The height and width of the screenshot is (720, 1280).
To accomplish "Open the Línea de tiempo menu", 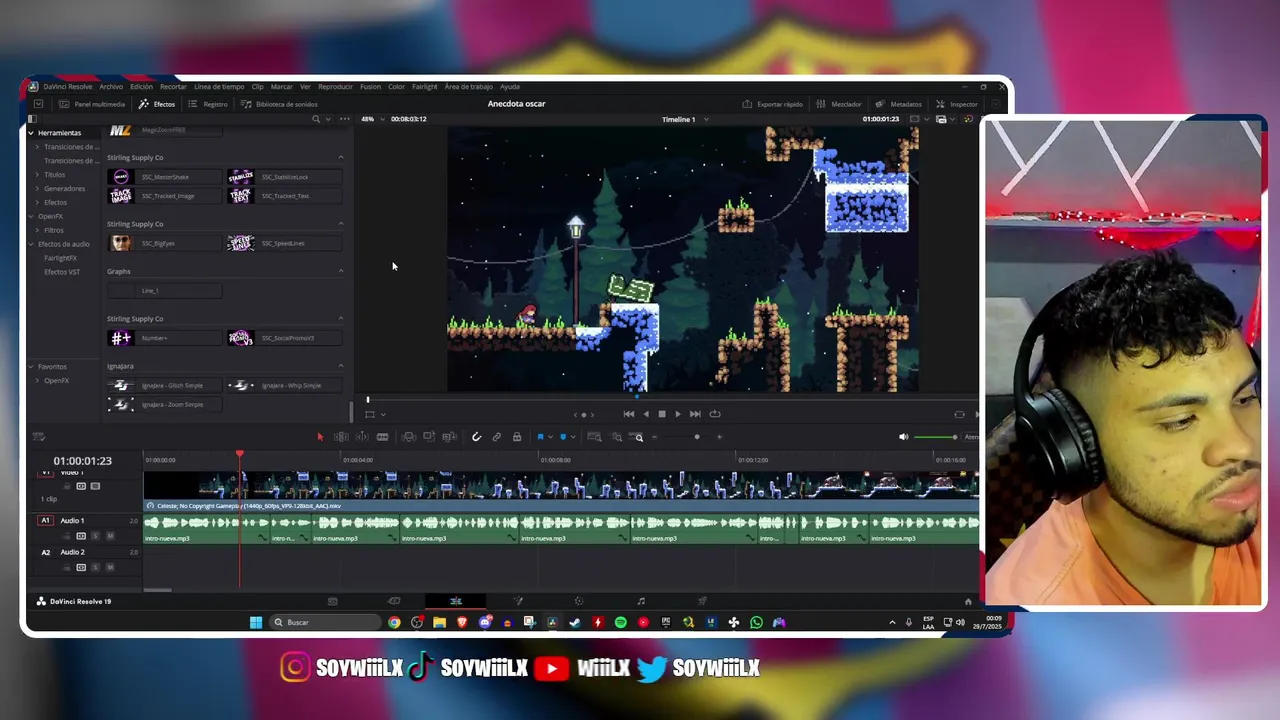I will click(219, 87).
